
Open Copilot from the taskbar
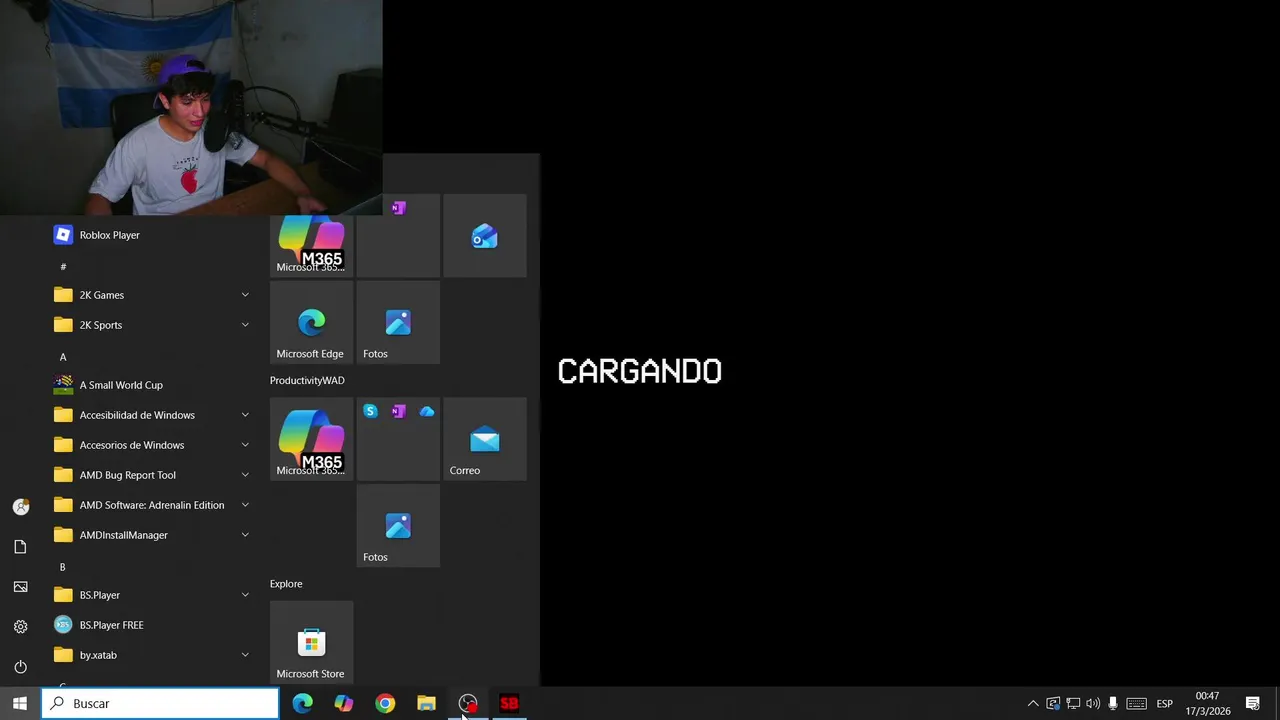[344, 704]
